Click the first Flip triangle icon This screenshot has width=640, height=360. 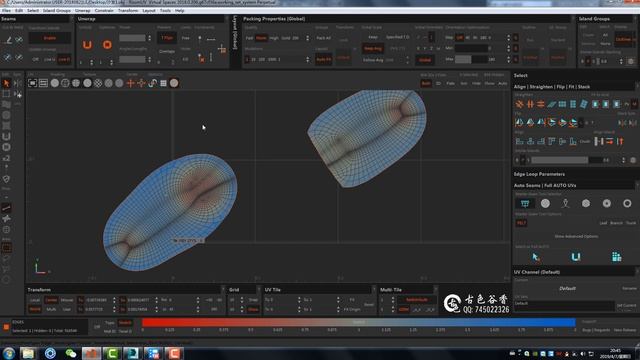click(519, 122)
